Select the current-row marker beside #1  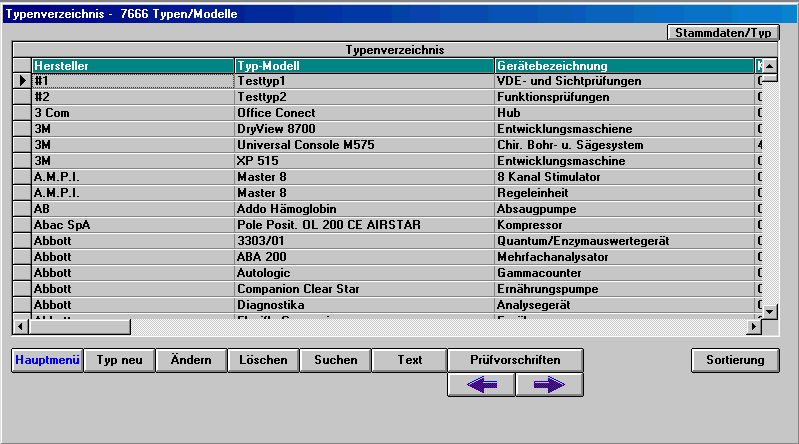click(x=22, y=81)
